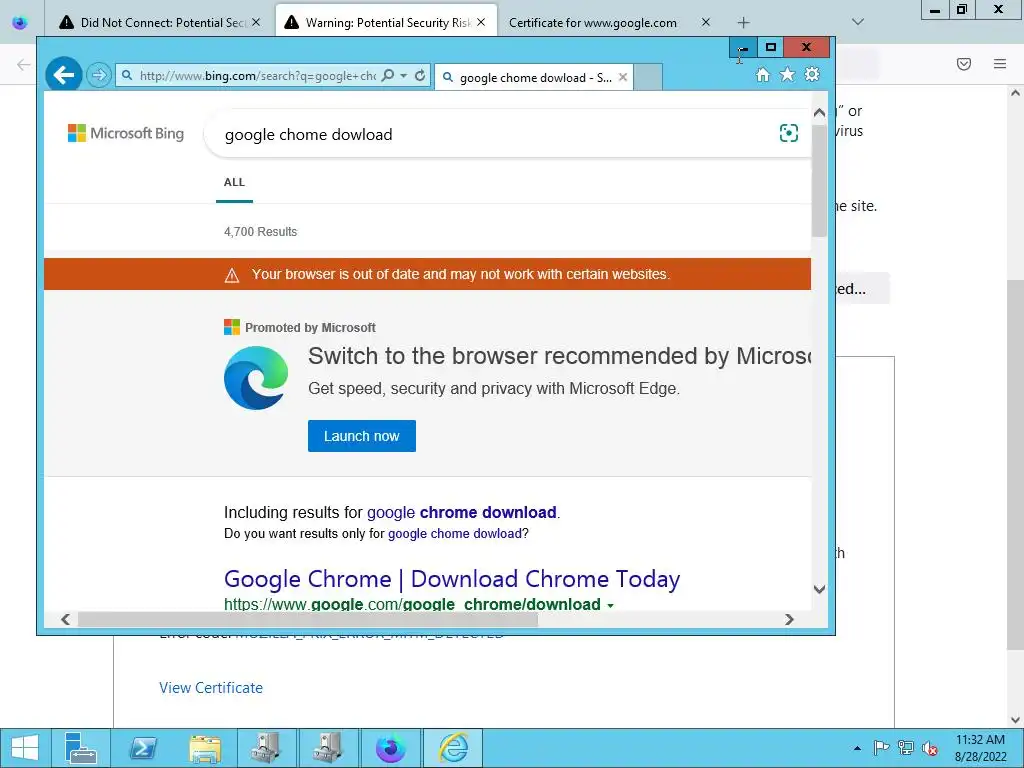This screenshot has height=768, width=1024.
Task: Click '4,700 Results' count text
Action: [x=261, y=232]
